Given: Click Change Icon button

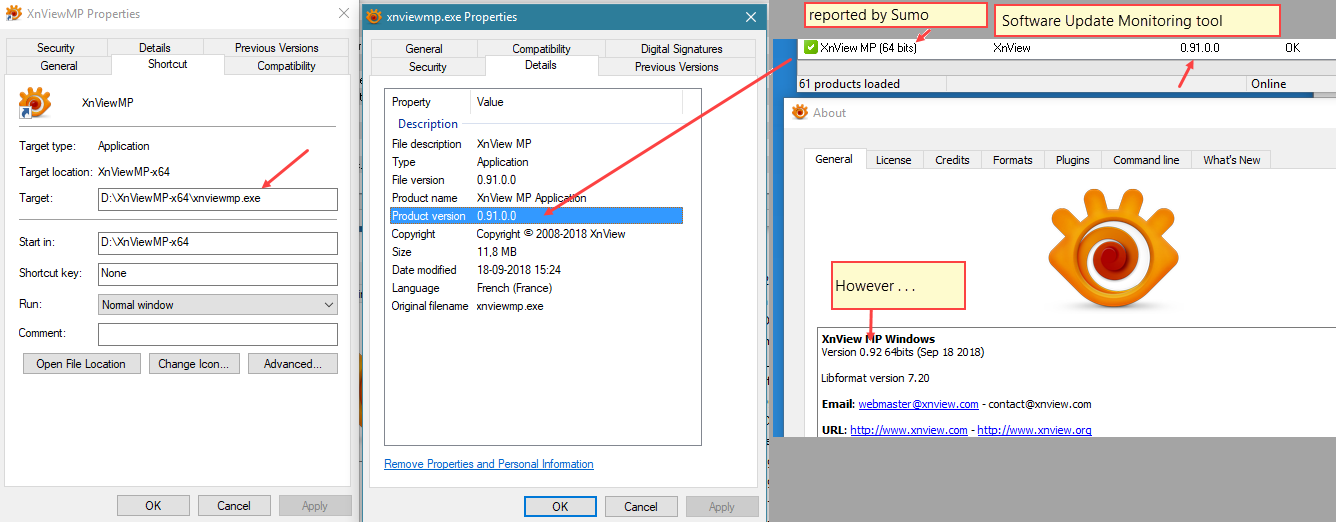Looking at the screenshot, I should (x=194, y=363).
